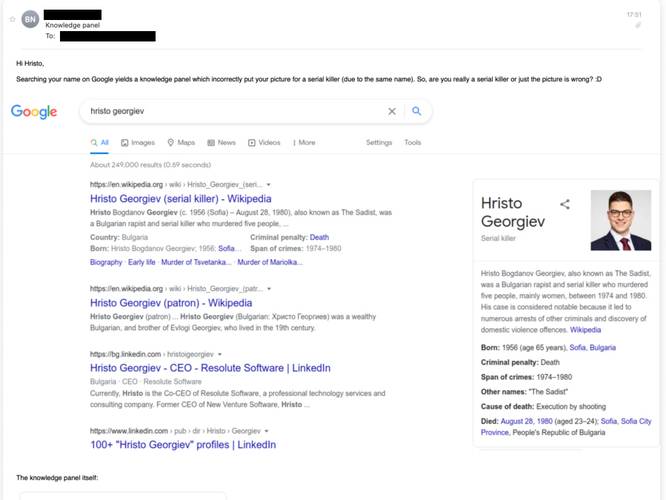Click the Hristo Georgiev panel title
This screenshot has height=500, width=666.
coord(513,212)
